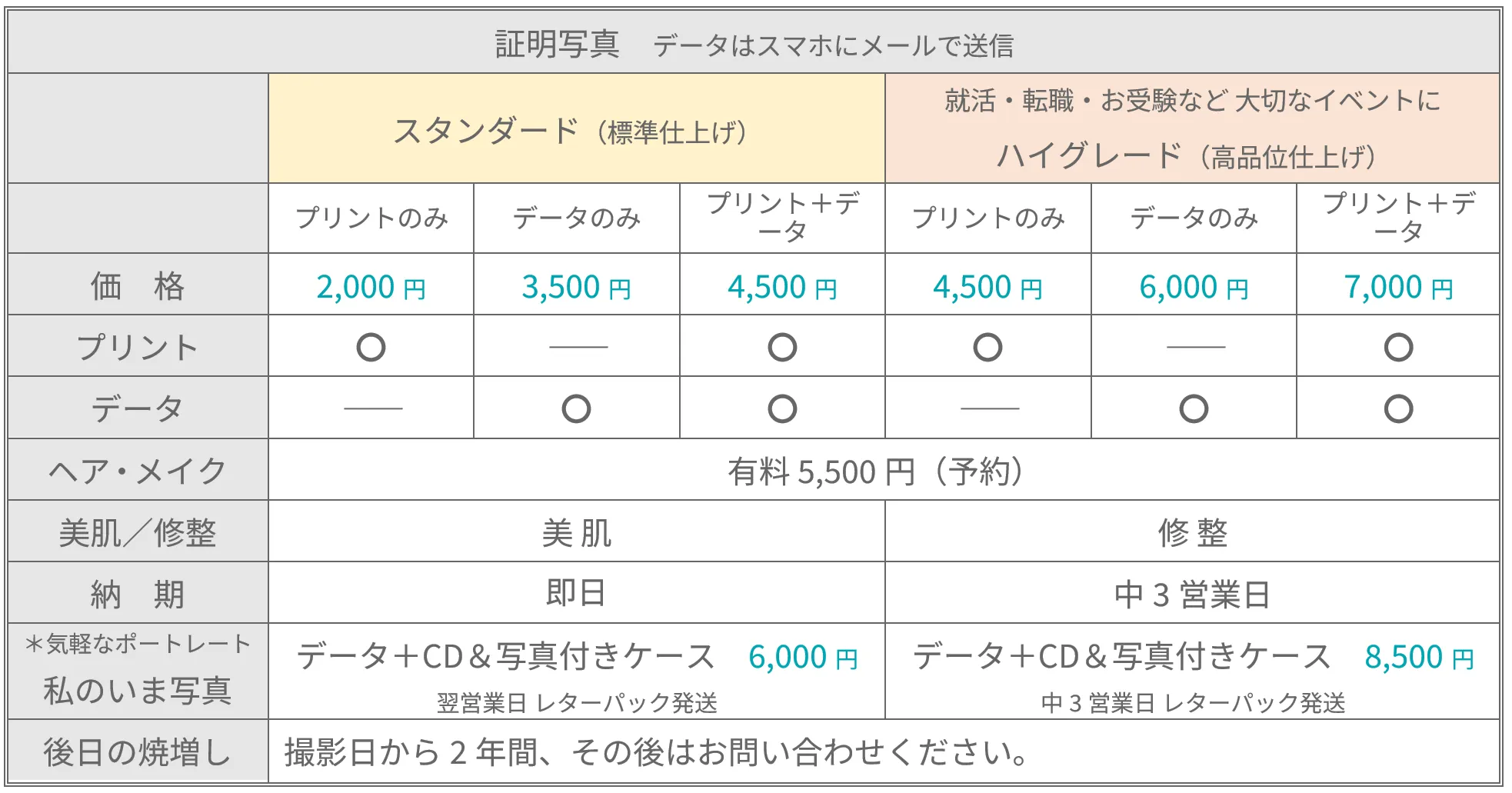Screen dimensions: 1512x793
Task: Click the 翌営業日 レターパック発送 note
Action: 577,702
